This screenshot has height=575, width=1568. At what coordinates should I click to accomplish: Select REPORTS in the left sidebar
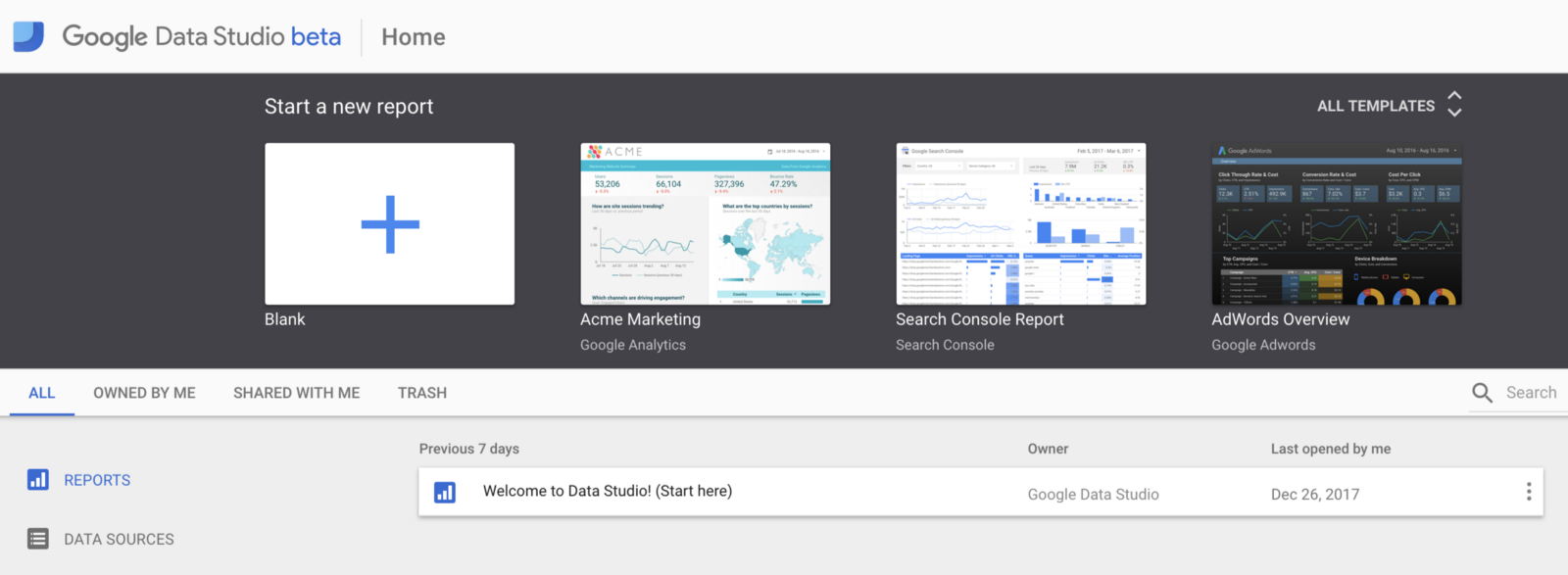(x=97, y=480)
